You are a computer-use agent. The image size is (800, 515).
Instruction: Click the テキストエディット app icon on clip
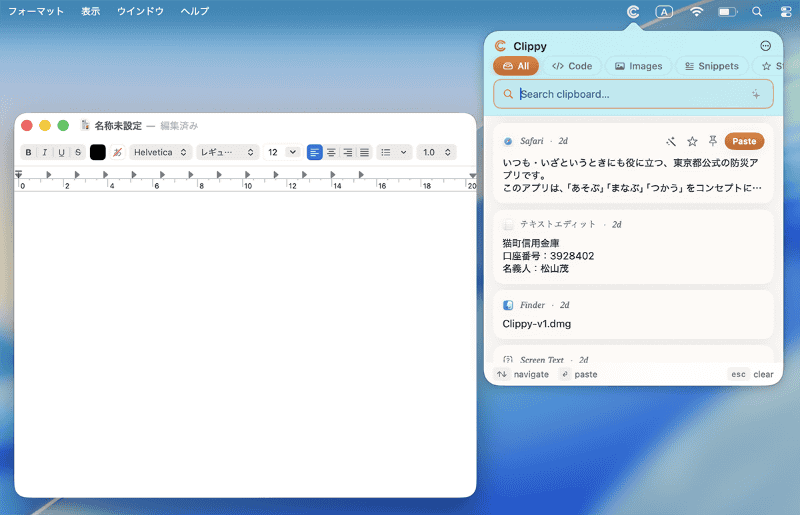click(508, 225)
